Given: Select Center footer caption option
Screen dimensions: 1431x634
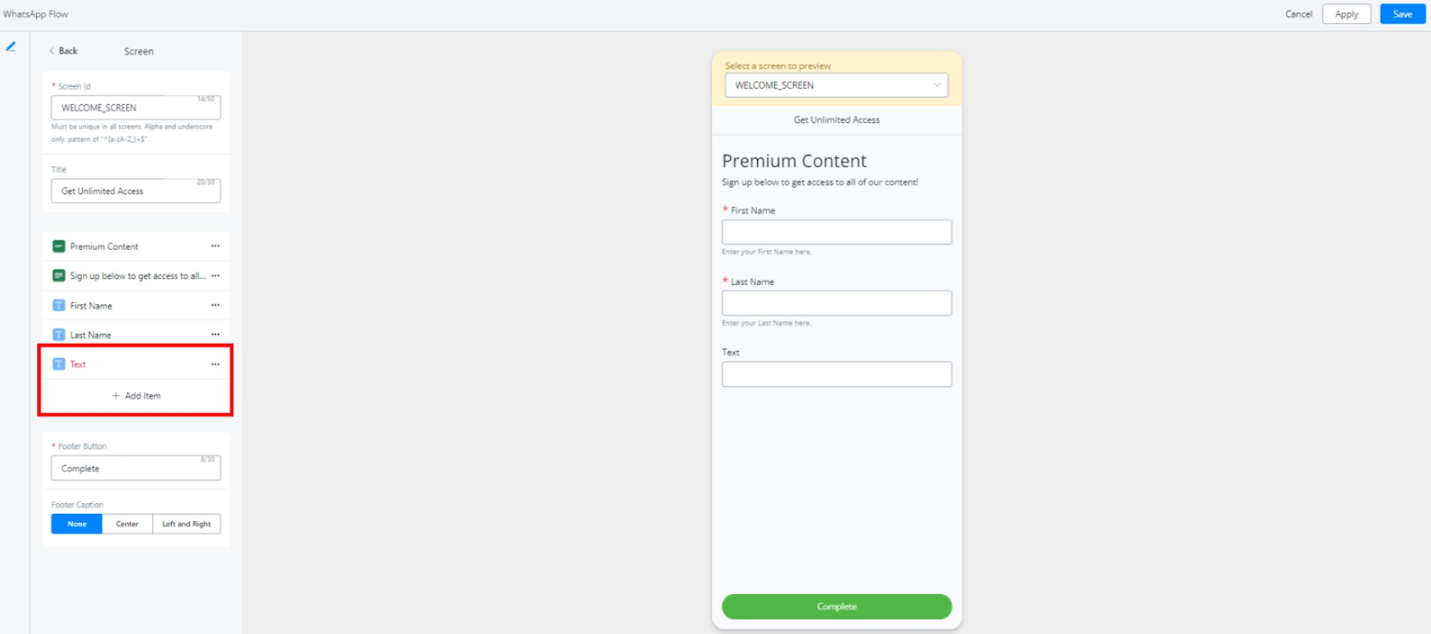Looking at the screenshot, I should (x=127, y=524).
